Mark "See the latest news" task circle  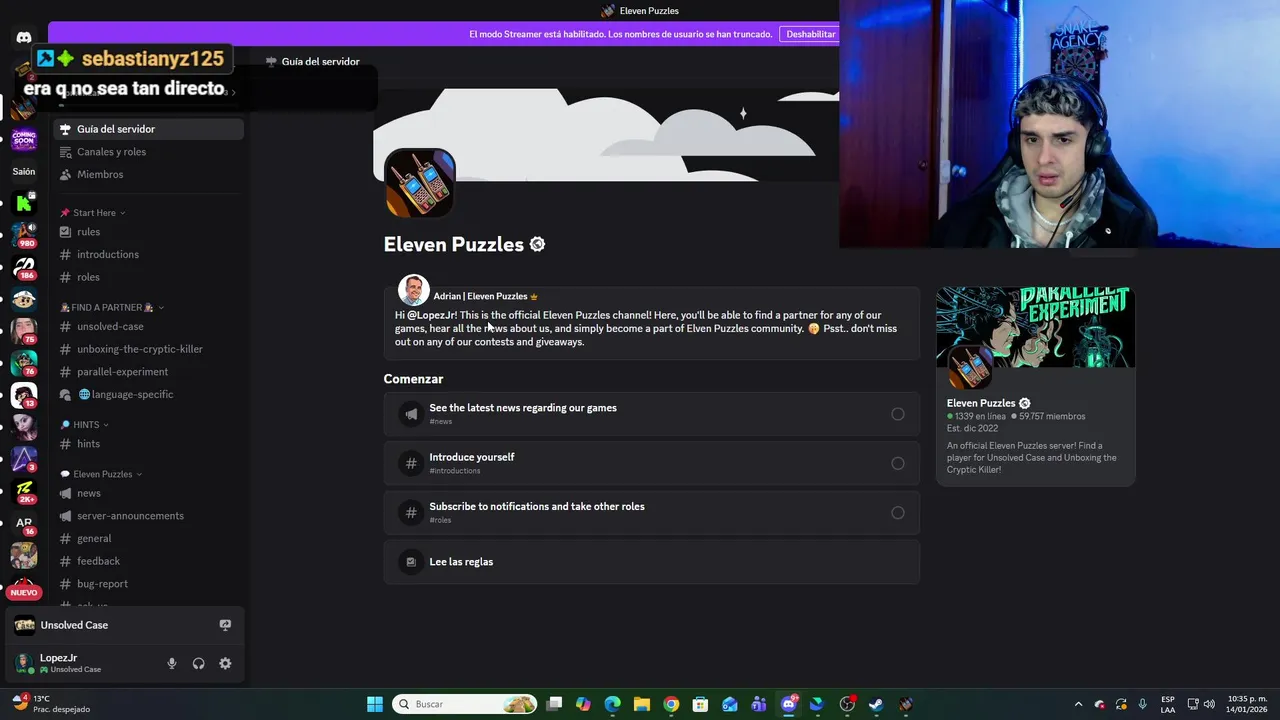click(897, 414)
